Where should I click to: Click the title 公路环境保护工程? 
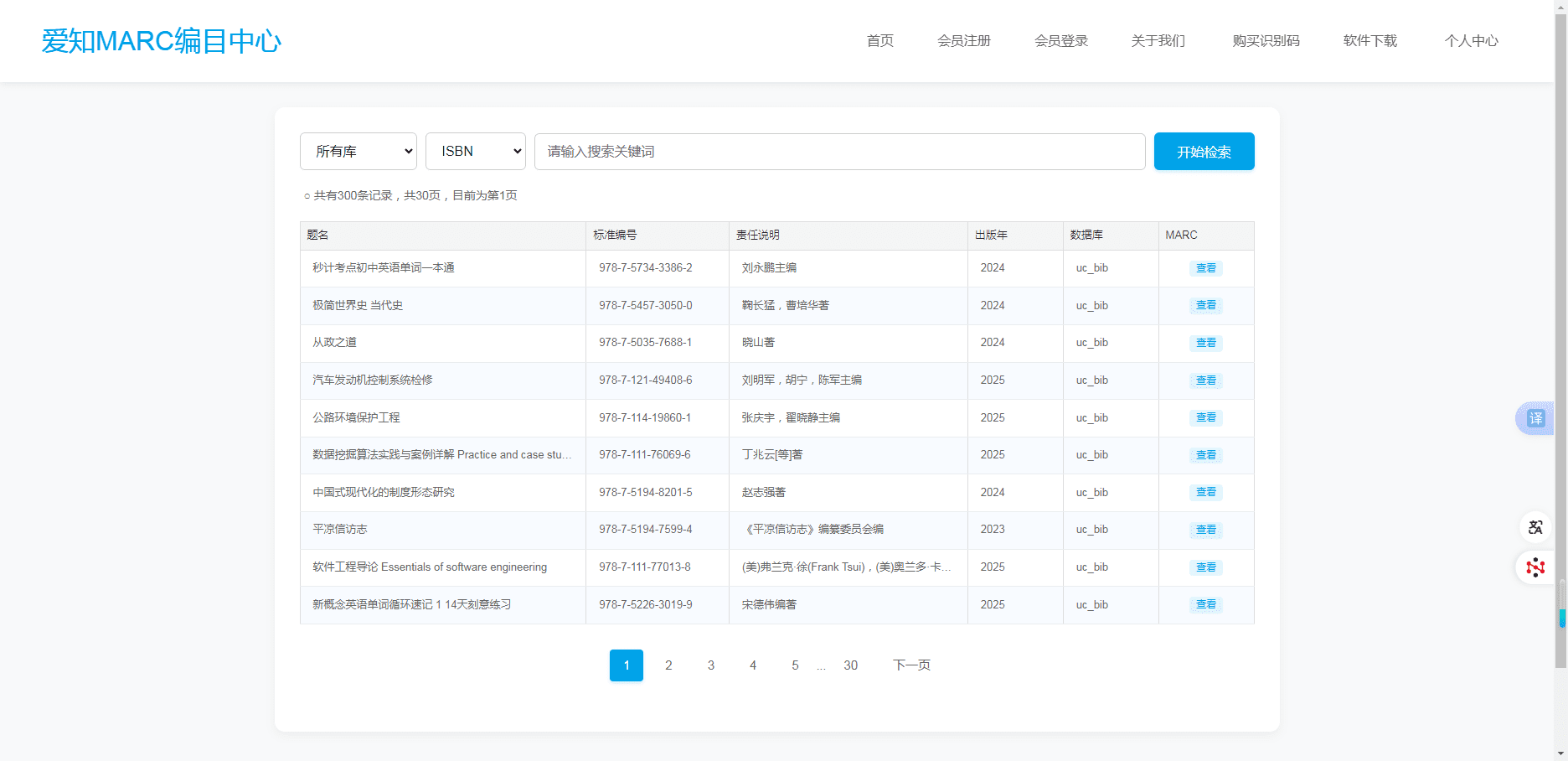click(x=356, y=417)
